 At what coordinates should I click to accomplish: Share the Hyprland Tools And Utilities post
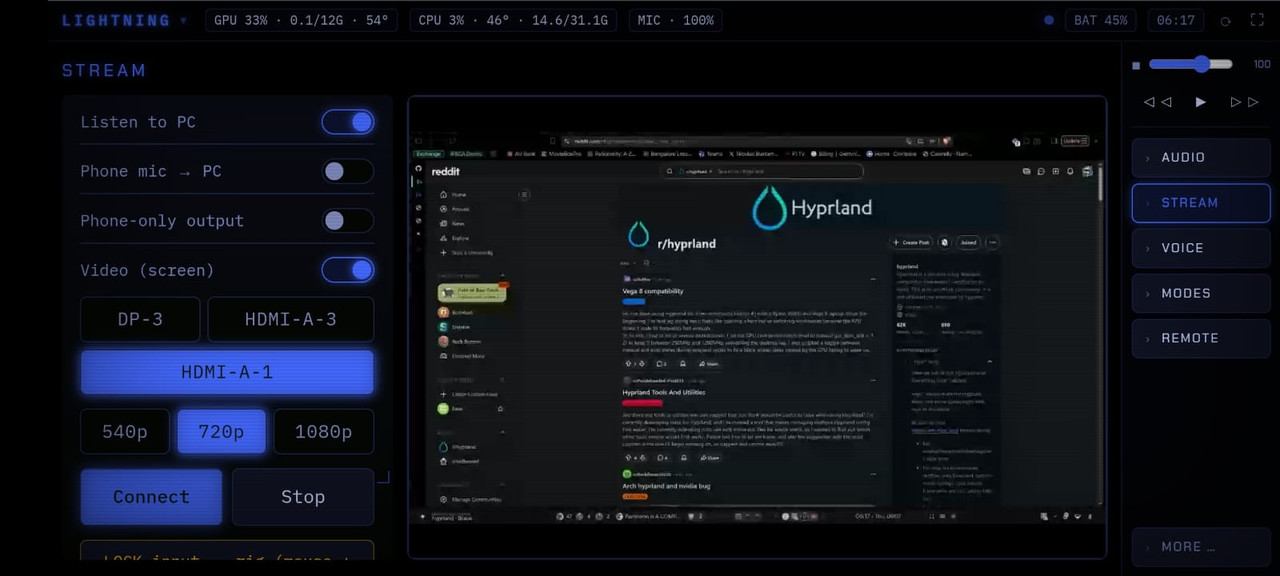(x=709, y=458)
